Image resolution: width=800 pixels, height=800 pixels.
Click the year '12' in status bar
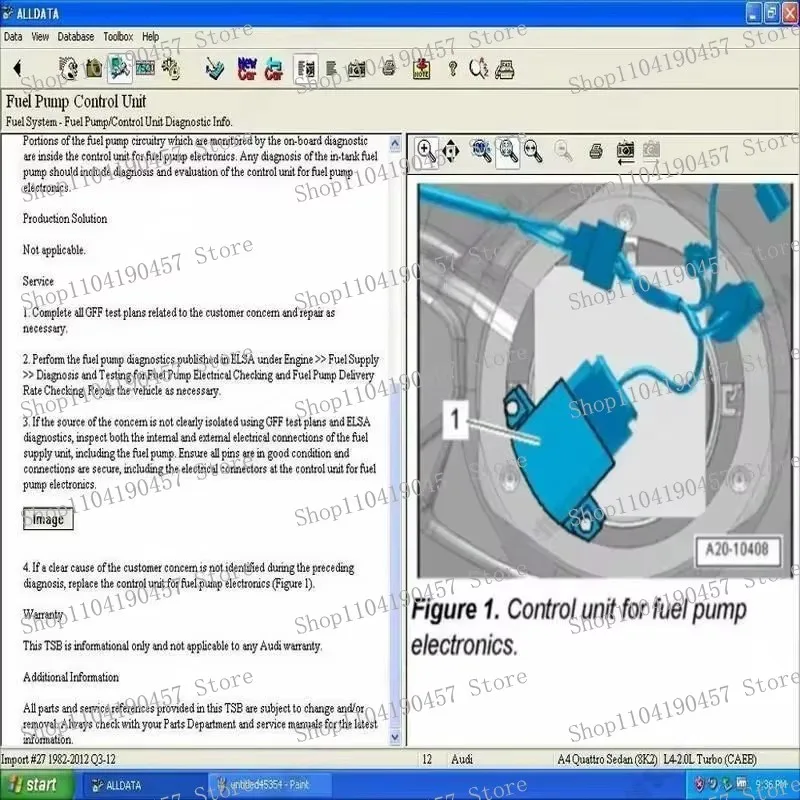[427, 759]
